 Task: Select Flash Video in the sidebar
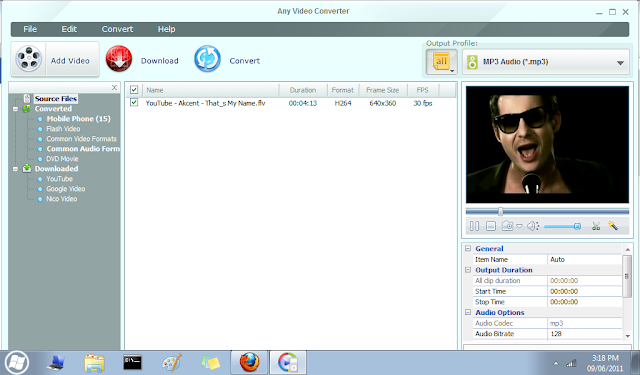63,129
